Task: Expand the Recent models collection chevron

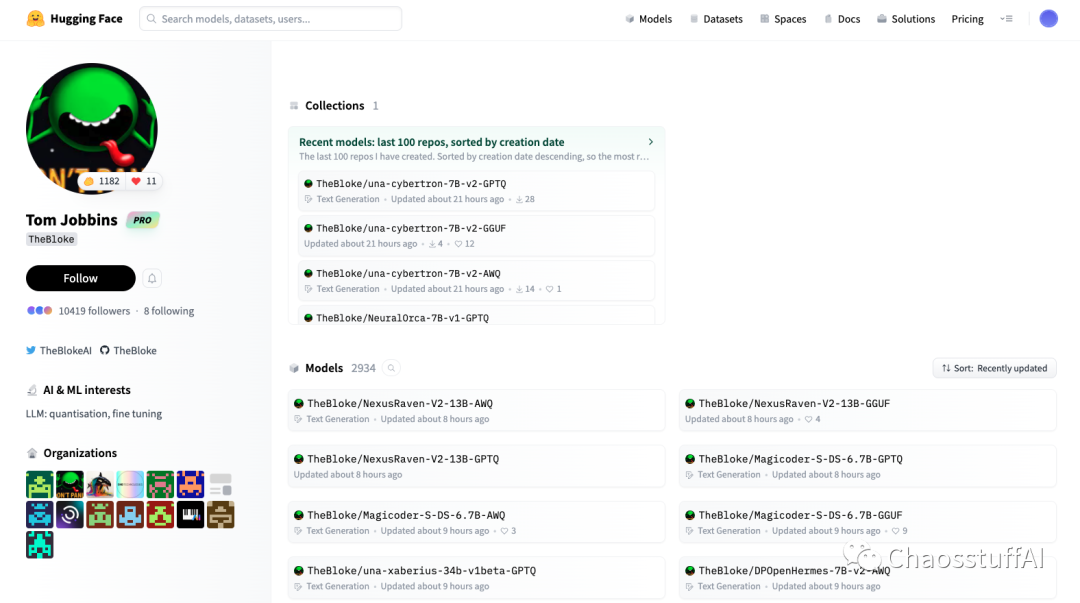Action: click(x=650, y=142)
